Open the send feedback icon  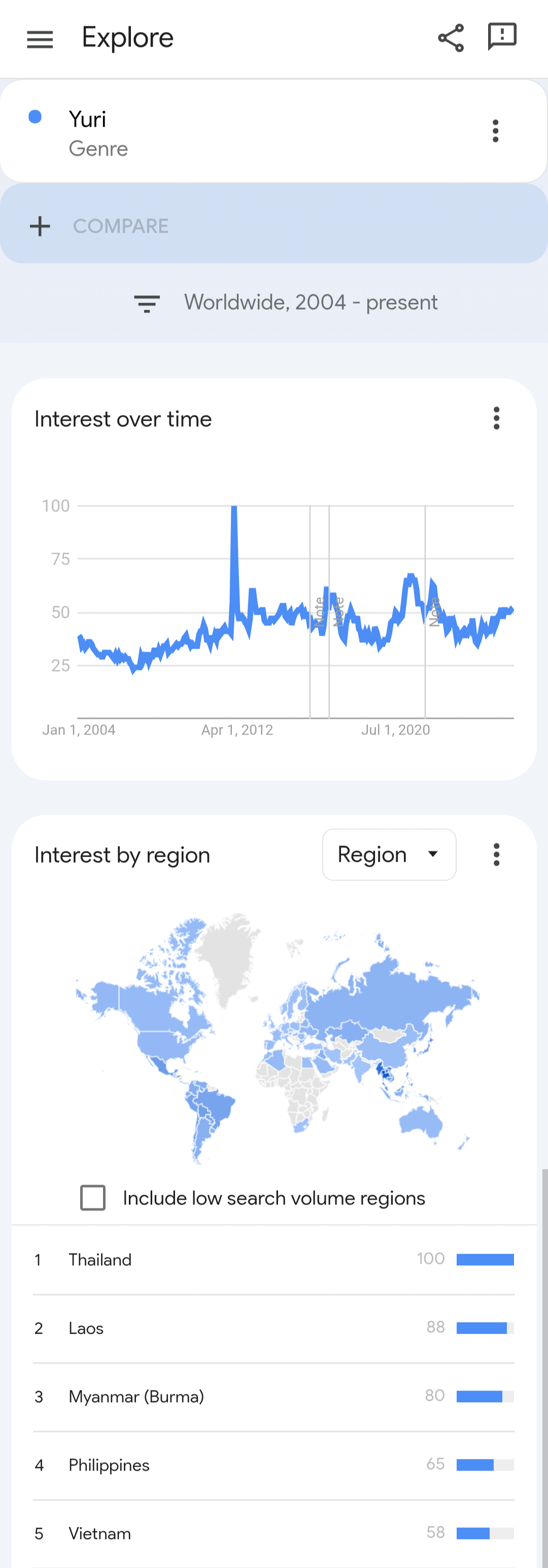(502, 37)
